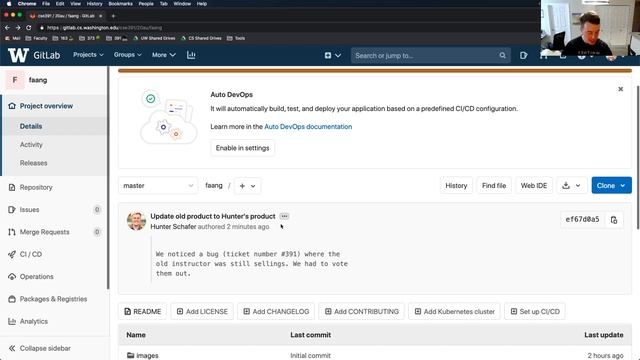The image size is (640, 360).
Task: Open the Projects dropdown menu
Action: tap(88, 55)
